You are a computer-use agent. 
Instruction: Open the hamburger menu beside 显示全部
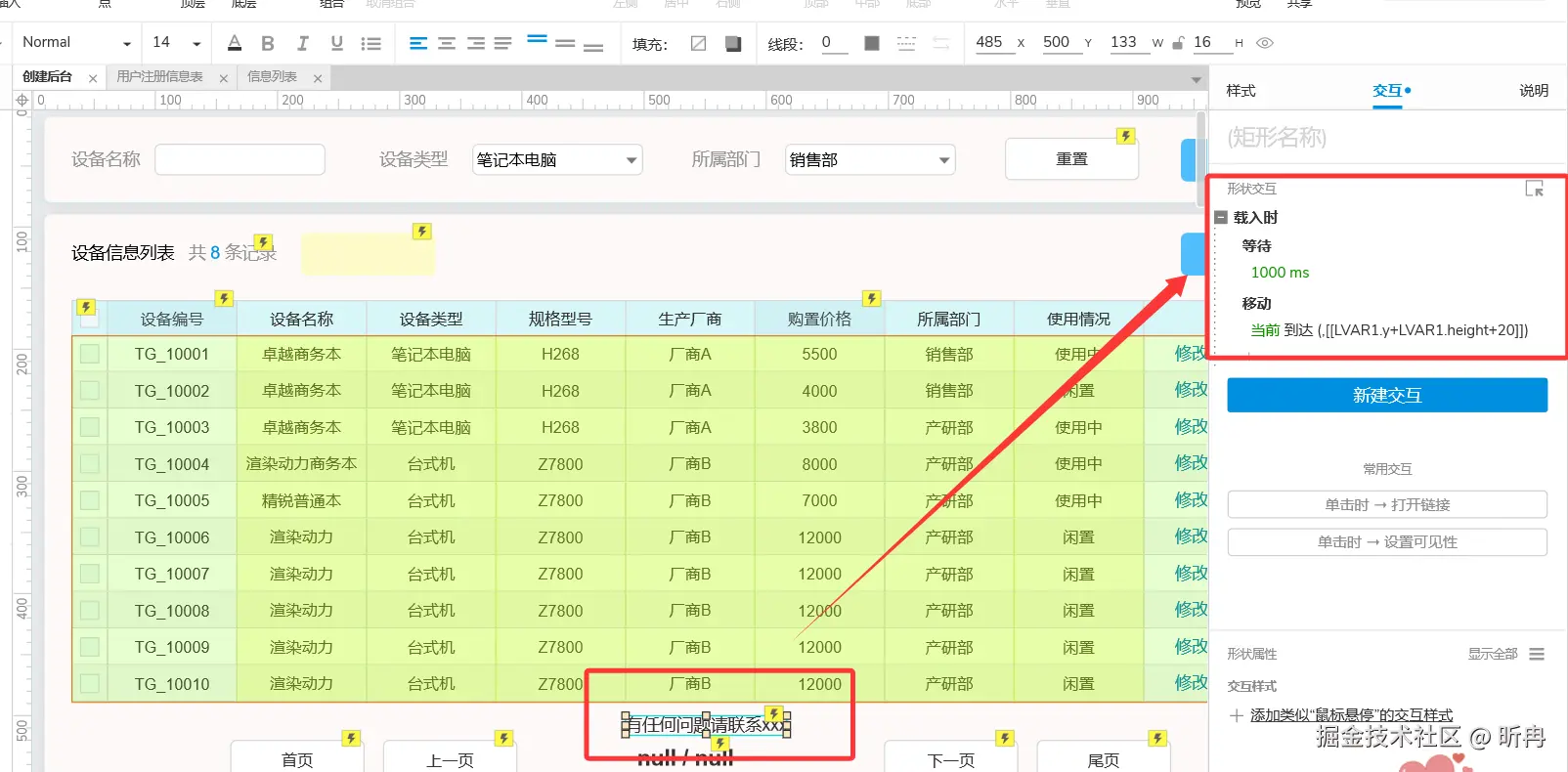point(1537,654)
